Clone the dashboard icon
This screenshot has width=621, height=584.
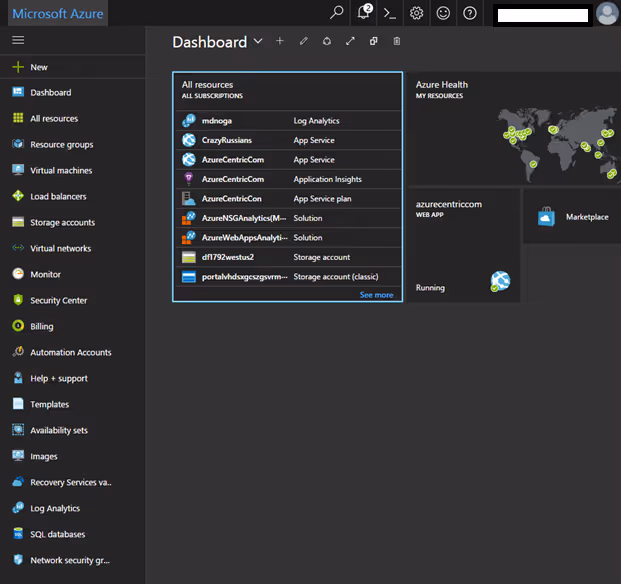(x=373, y=41)
